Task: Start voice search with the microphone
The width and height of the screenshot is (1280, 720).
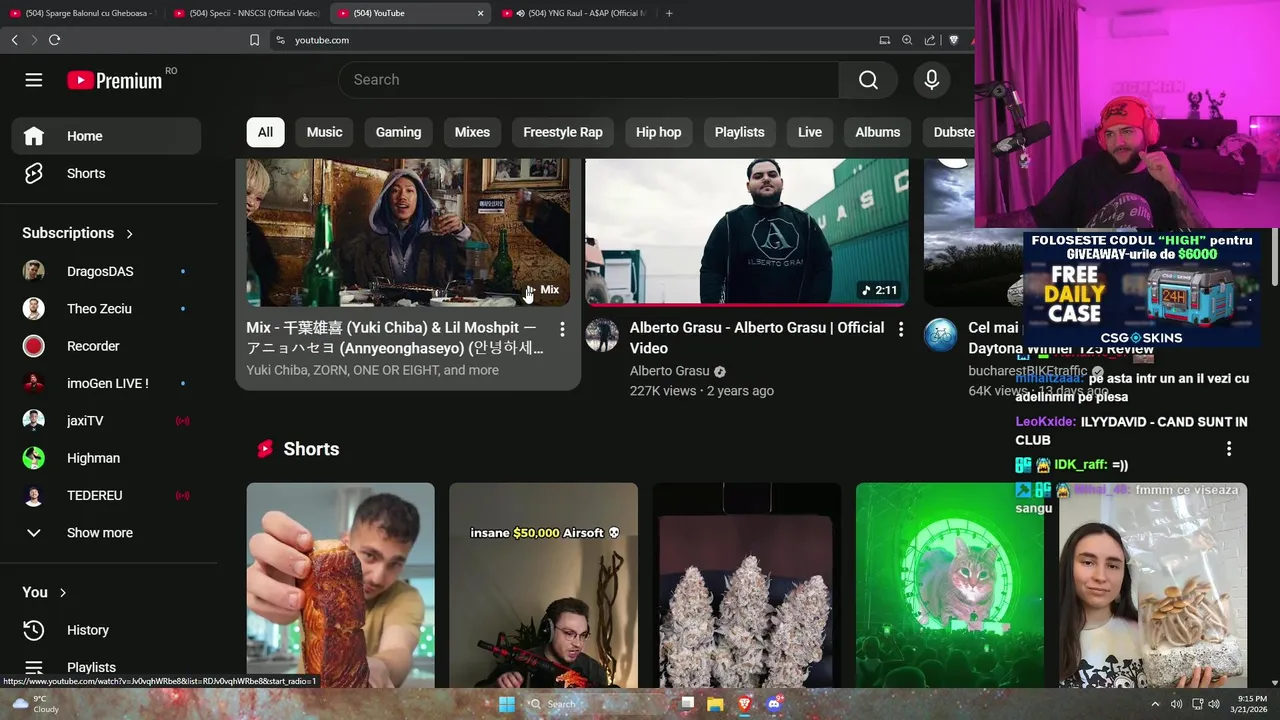Action: click(932, 80)
